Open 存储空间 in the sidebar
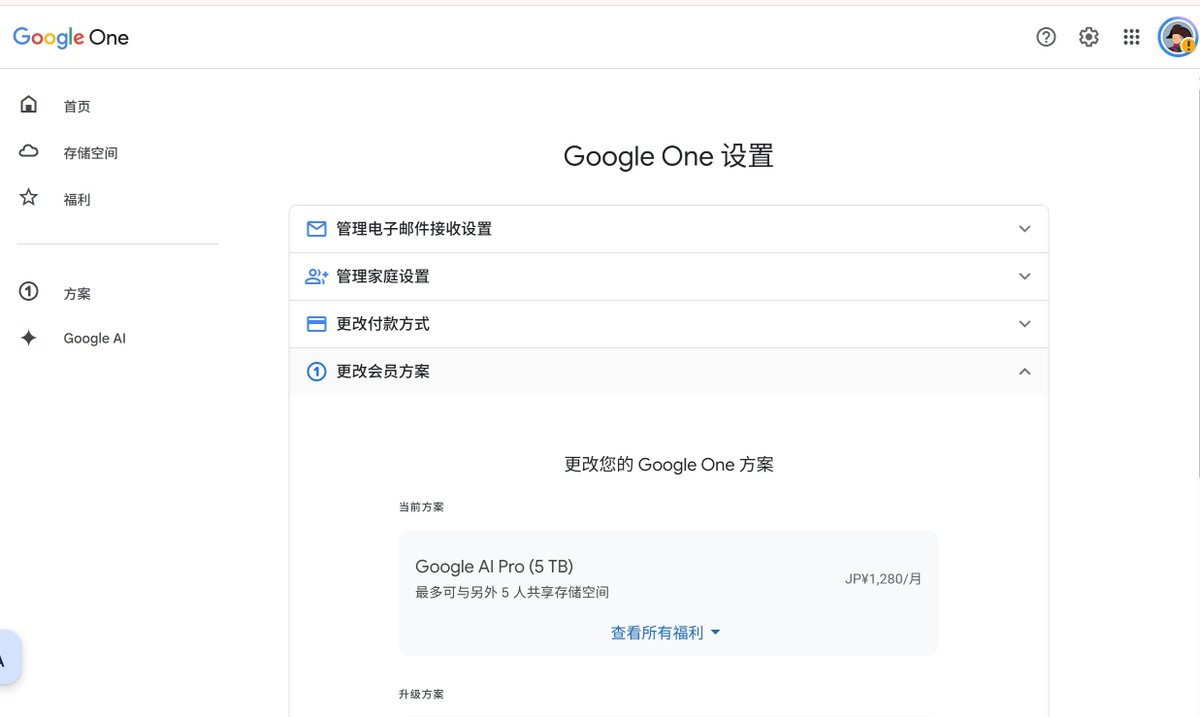This screenshot has width=1200, height=717. 91,153
